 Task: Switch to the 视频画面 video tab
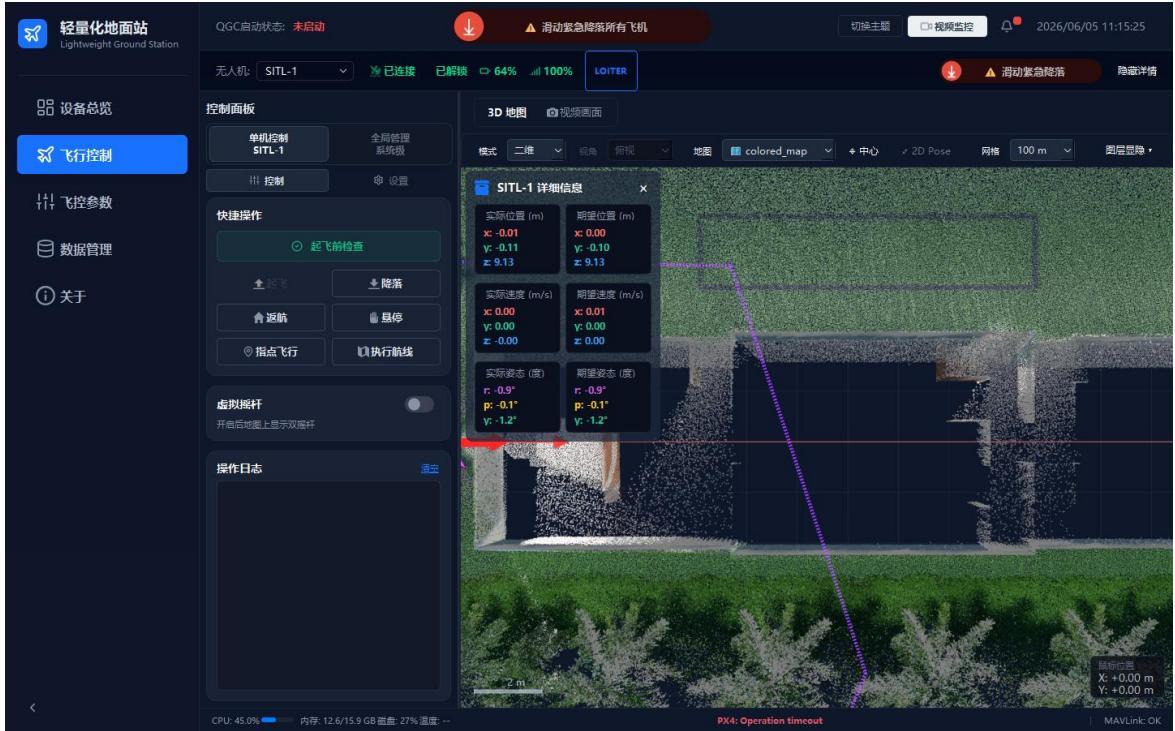point(574,112)
